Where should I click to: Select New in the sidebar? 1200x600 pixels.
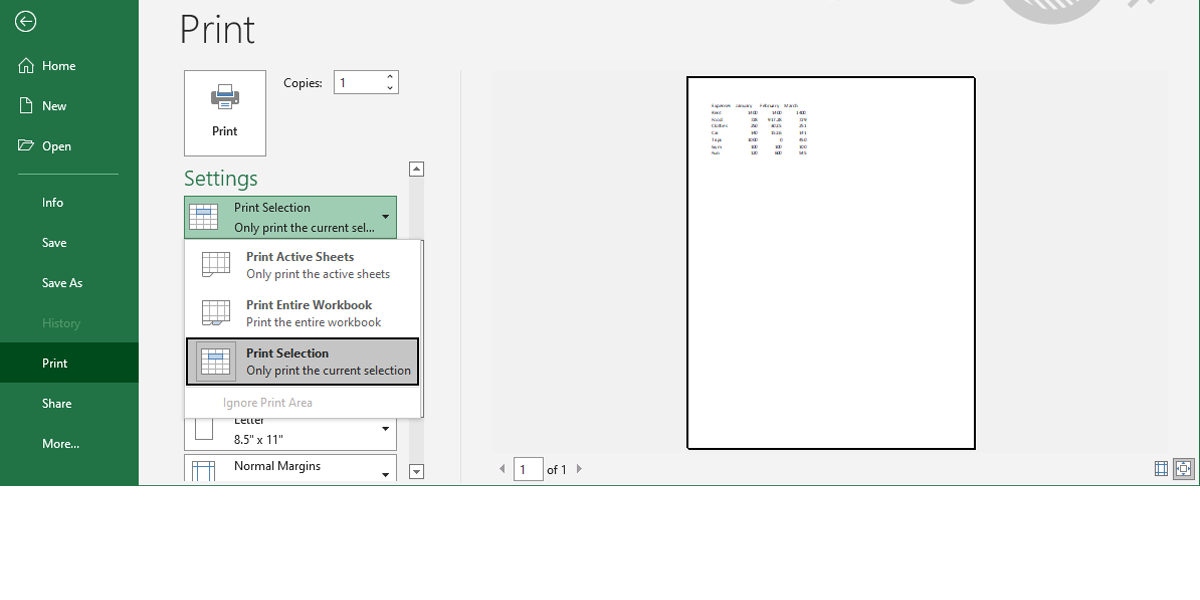pos(69,105)
